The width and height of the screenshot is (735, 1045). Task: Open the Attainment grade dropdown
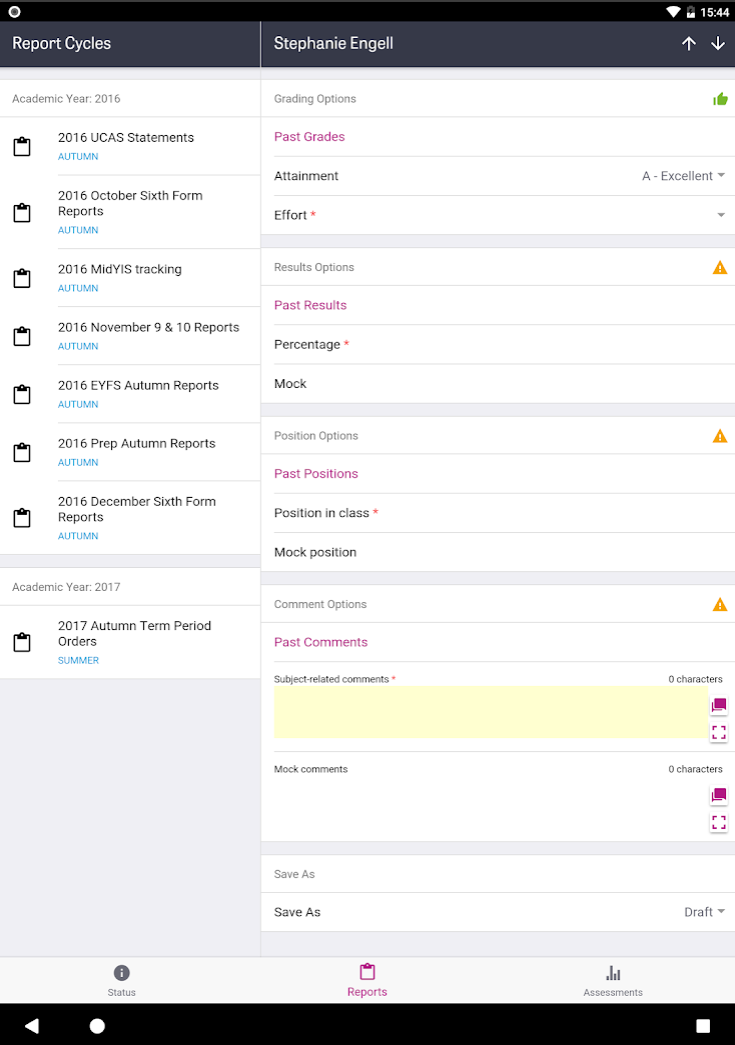683,176
